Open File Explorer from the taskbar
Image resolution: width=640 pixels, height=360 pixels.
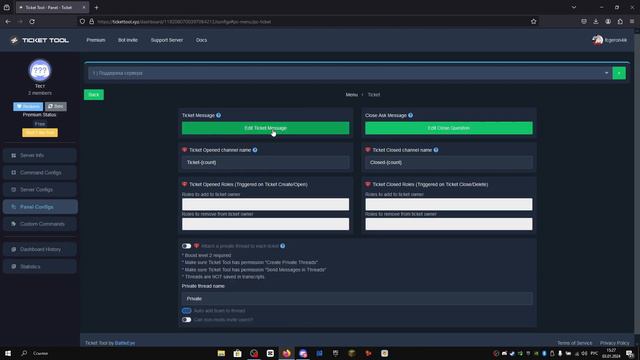pos(221,353)
